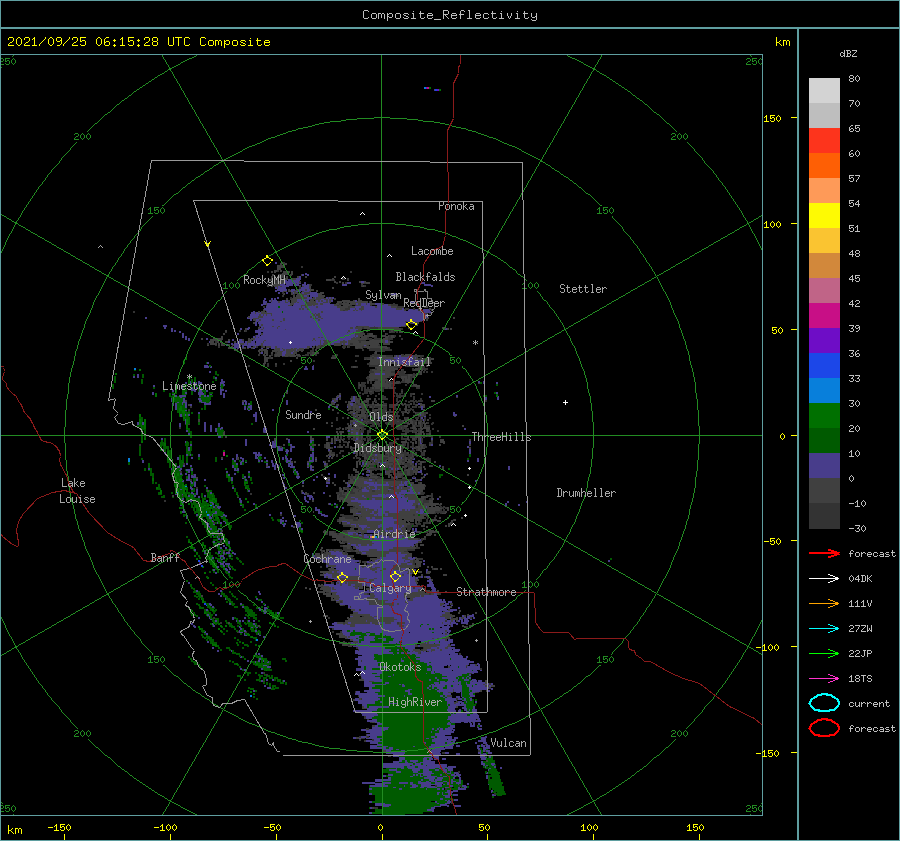Screen dimensions: 900x841
Task: Click the 150 tick on right axis
Action: pos(772,118)
